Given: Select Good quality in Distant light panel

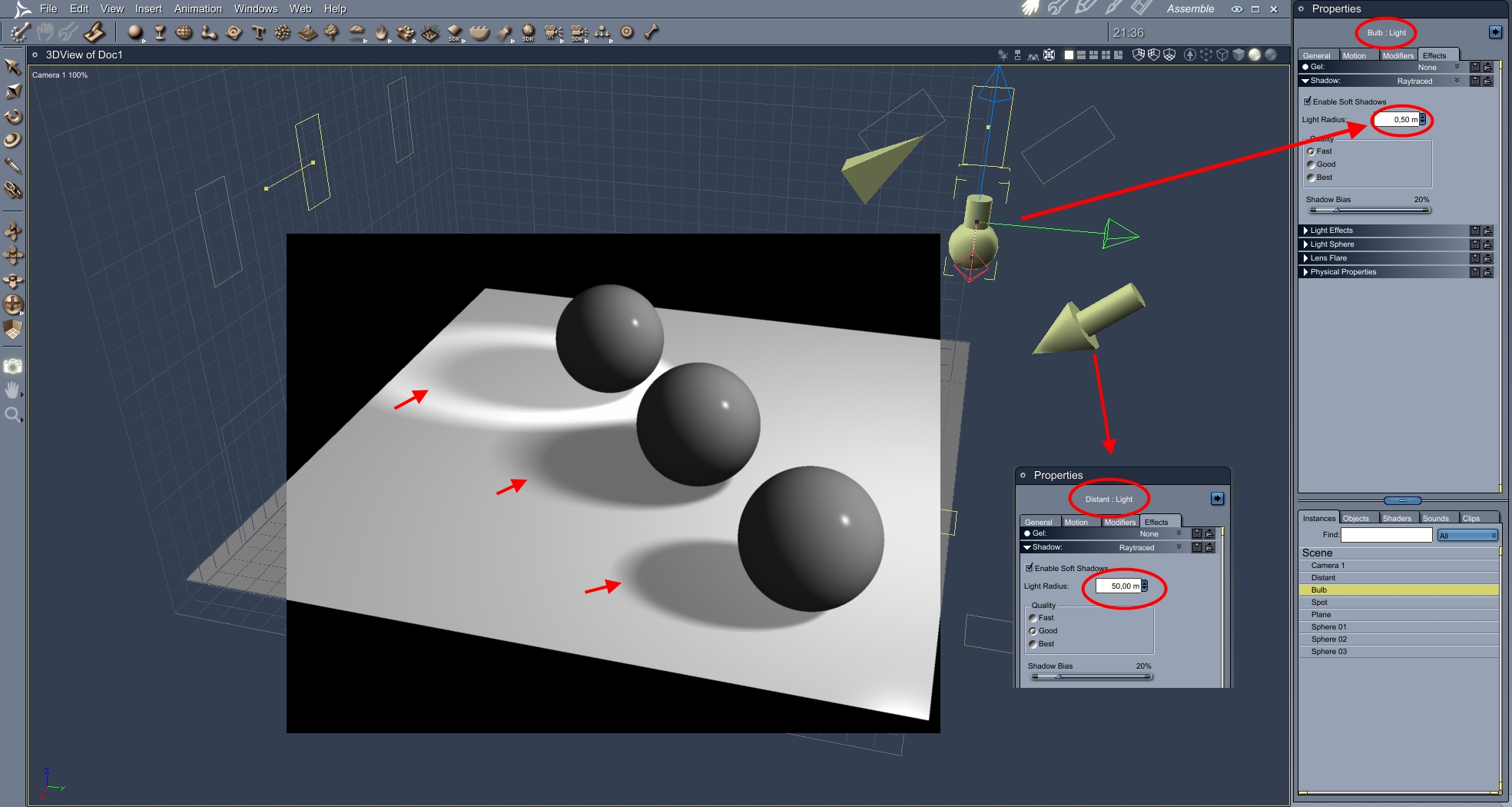Looking at the screenshot, I should (1033, 631).
